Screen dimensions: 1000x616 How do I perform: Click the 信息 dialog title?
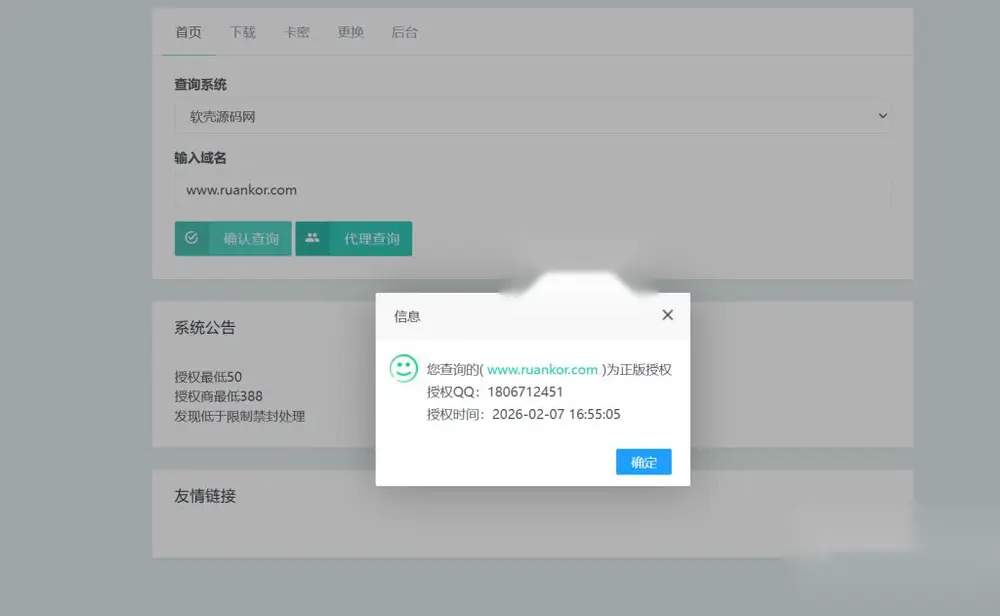point(407,316)
